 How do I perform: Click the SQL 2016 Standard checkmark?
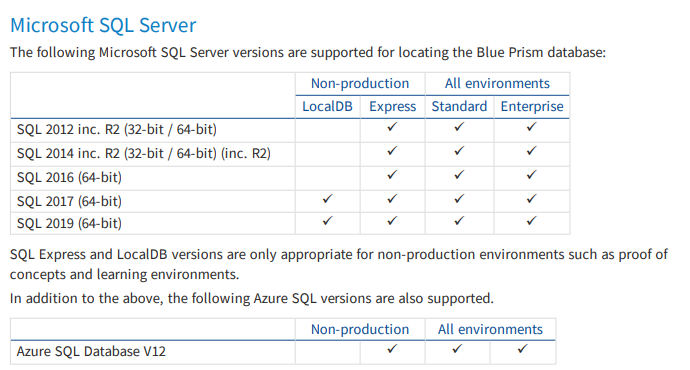(x=459, y=175)
